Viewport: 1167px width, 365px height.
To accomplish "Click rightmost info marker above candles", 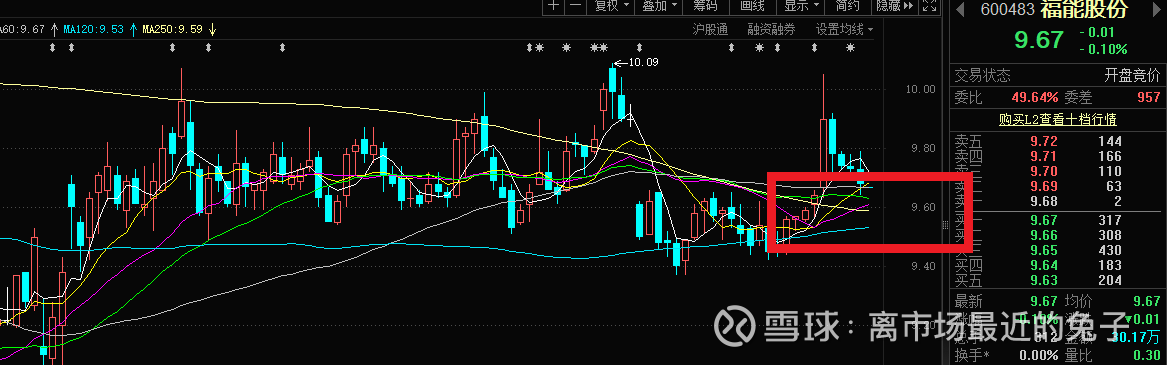I will coord(851,48).
